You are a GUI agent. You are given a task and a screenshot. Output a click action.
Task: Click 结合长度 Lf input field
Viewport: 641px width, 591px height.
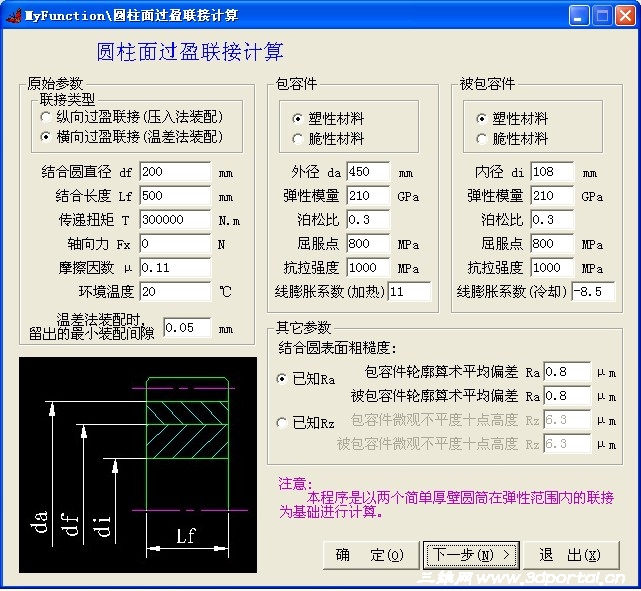(x=175, y=196)
